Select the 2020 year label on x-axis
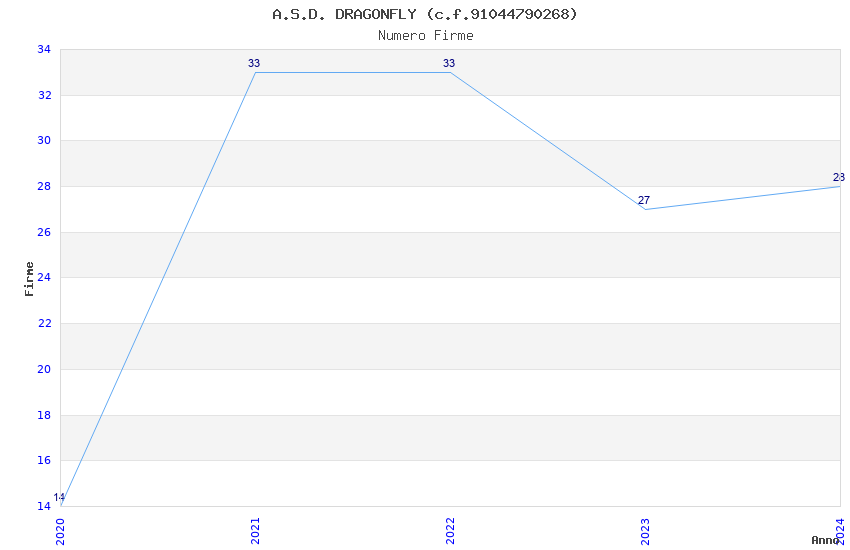850x550 pixels. [60, 532]
